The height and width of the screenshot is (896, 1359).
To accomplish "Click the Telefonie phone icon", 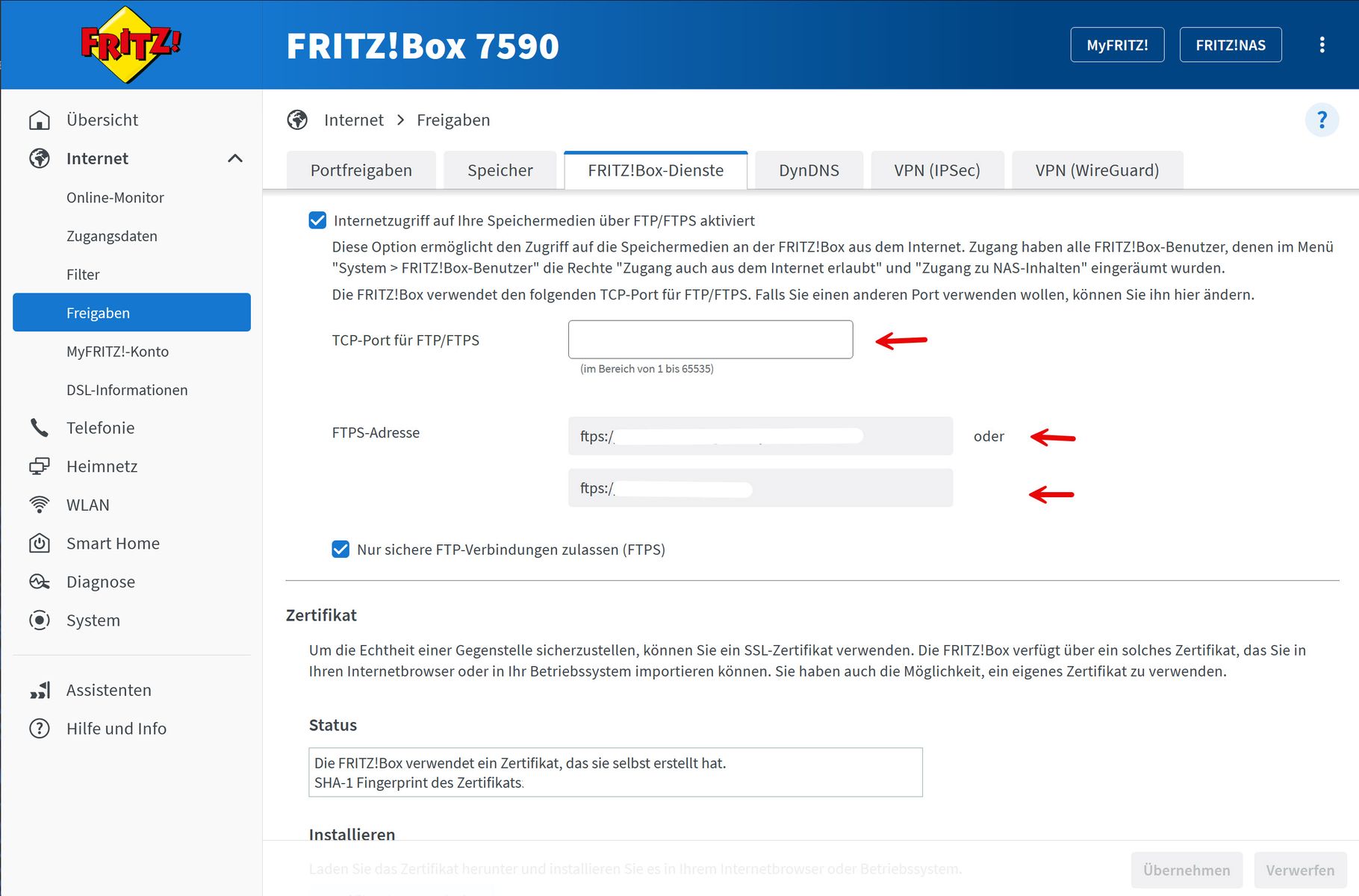I will (40, 428).
